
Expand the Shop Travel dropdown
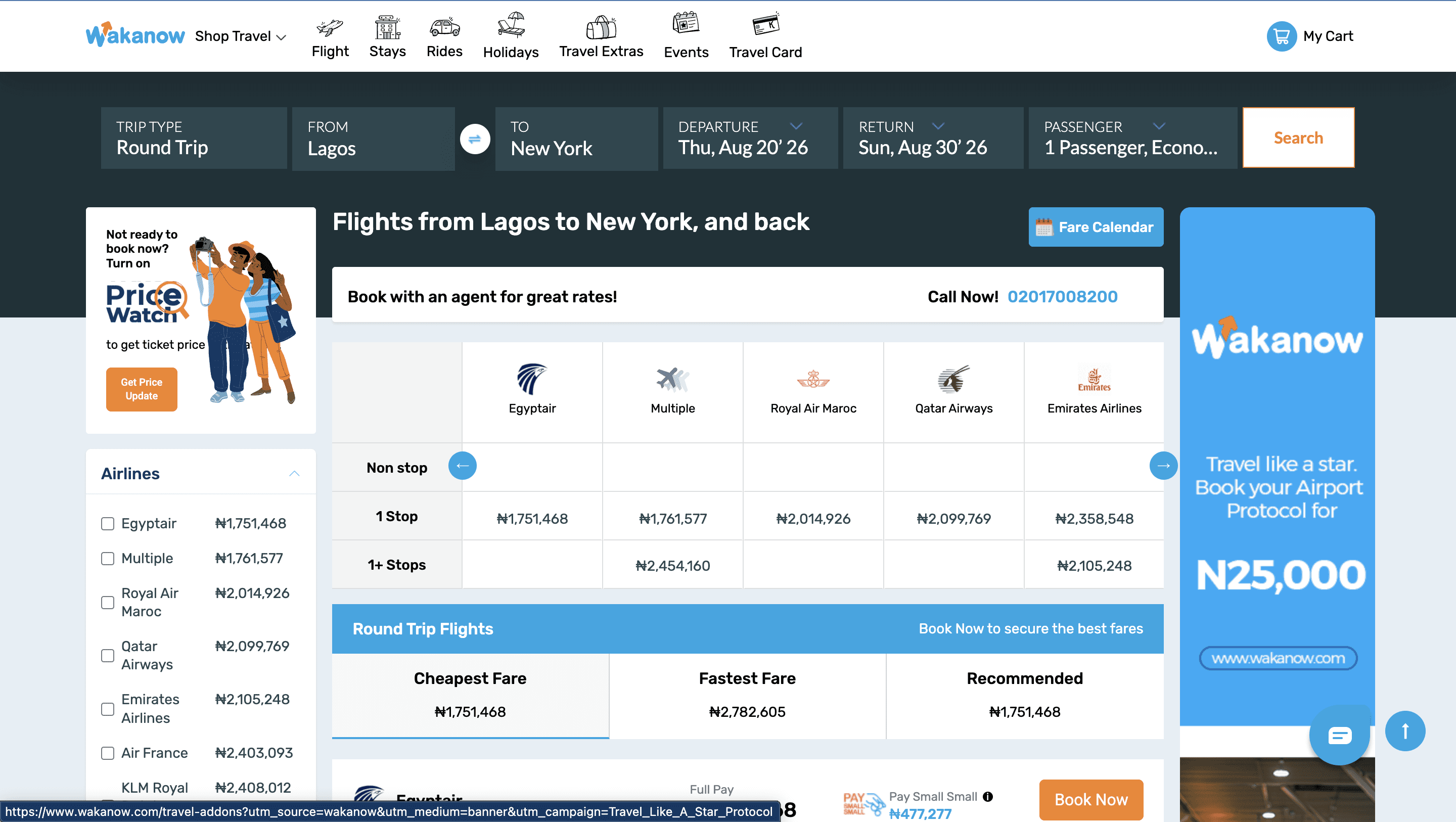tap(241, 36)
